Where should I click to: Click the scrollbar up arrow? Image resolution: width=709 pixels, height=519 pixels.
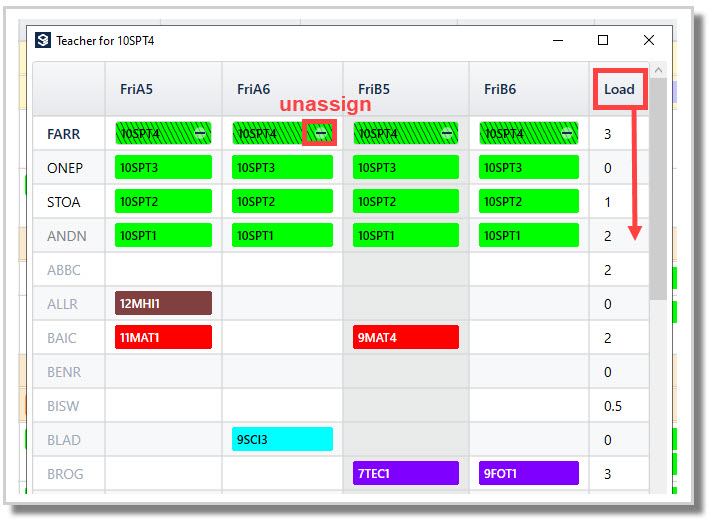[x=658, y=71]
